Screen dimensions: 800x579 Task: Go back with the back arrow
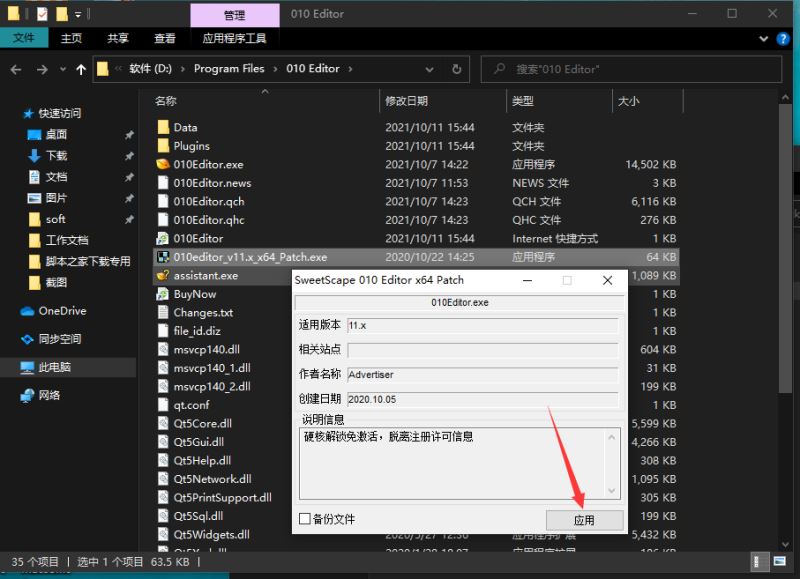click(16, 69)
